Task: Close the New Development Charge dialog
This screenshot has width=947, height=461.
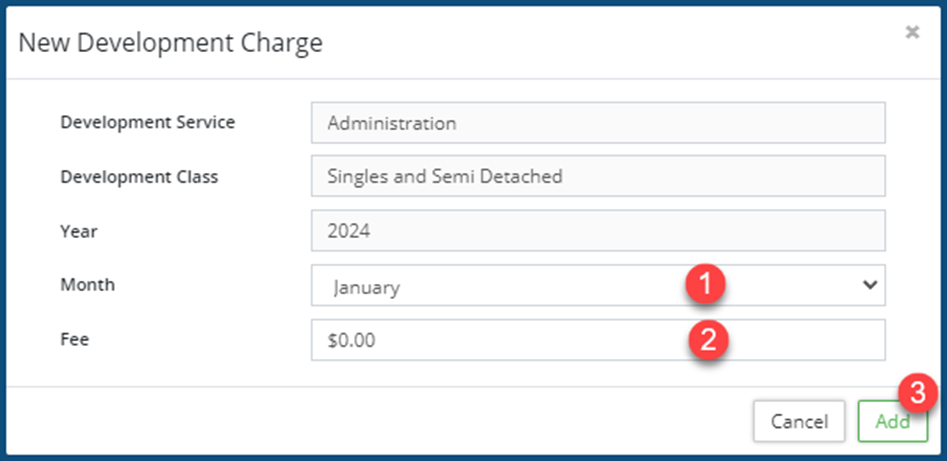Action: point(911,32)
